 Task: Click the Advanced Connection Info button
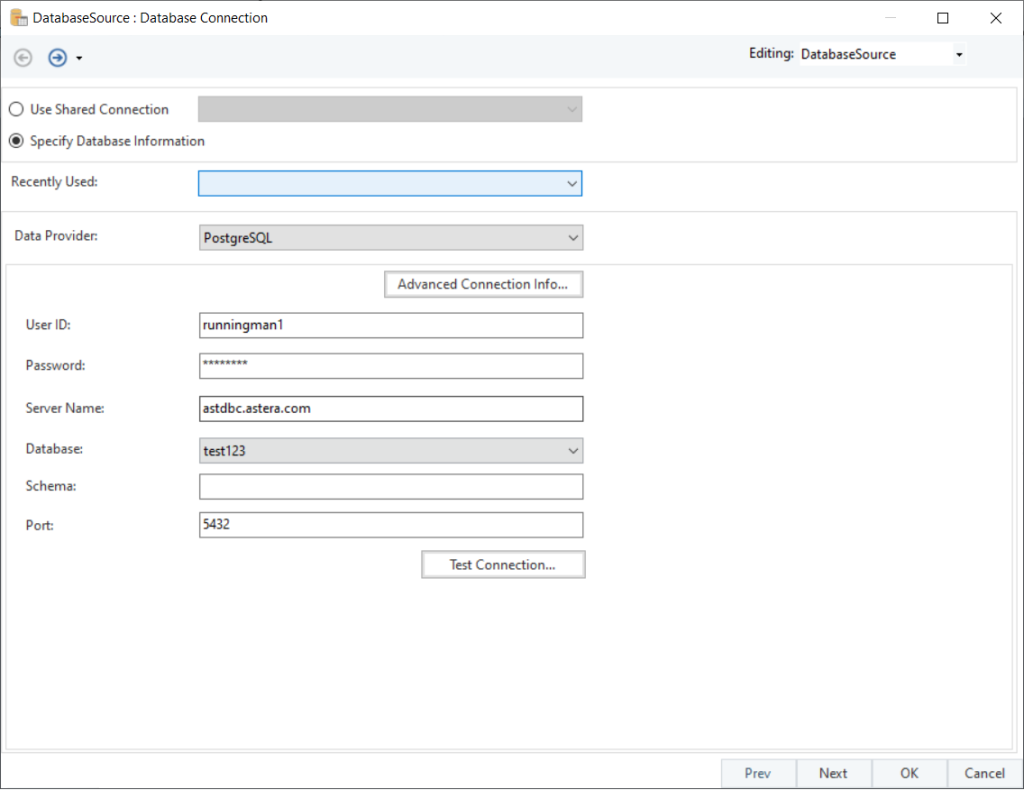(x=483, y=284)
